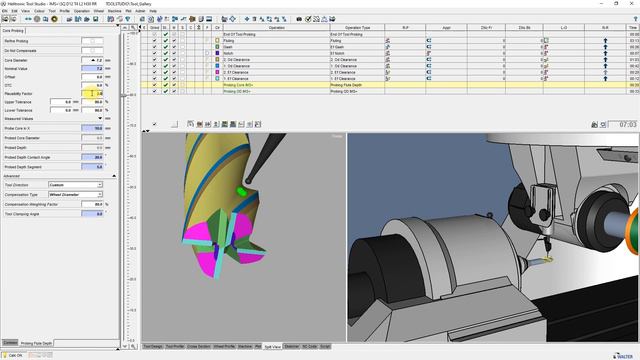Viewport: 640px width, 360px height.
Task: Click the brown wheel pack icon in toolbar
Action: point(192,19)
